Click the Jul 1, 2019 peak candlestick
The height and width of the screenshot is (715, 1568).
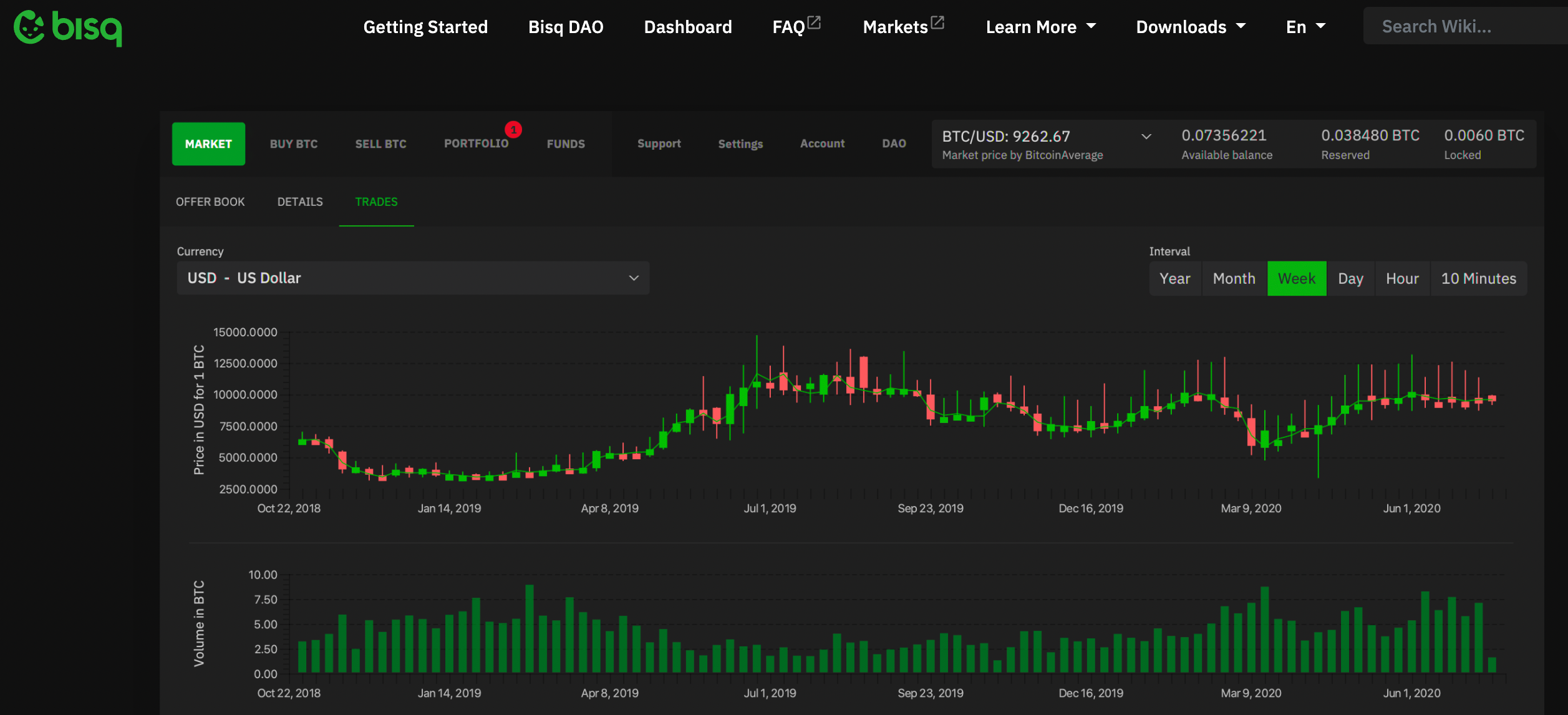[x=757, y=383]
